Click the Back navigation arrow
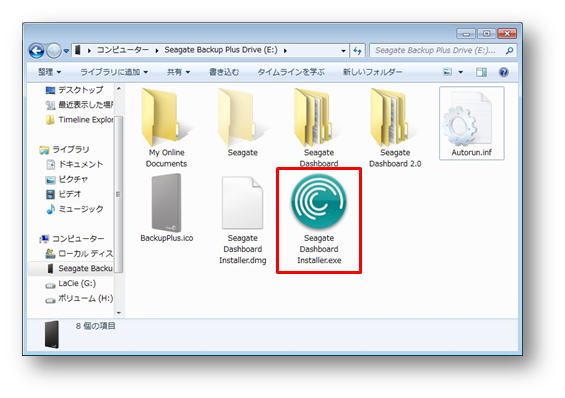565x398 pixels. pos(36,51)
